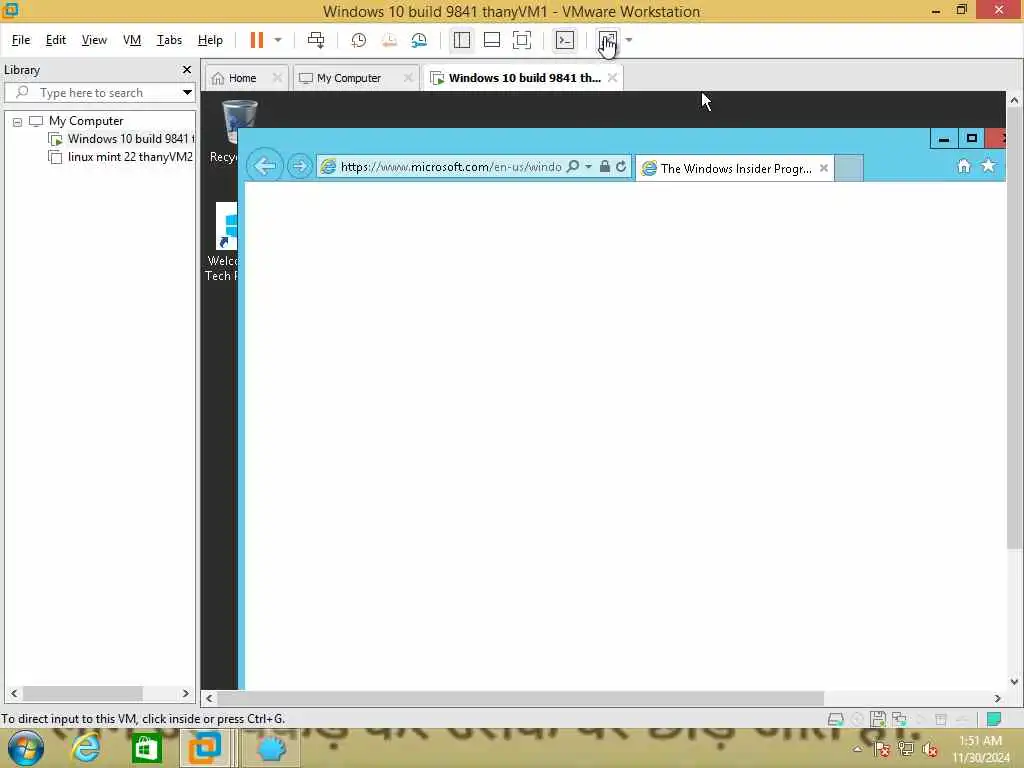Image resolution: width=1024 pixels, height=768 pixels.
Task: Click the microsoft.com address bar
Action: (451, 167)
